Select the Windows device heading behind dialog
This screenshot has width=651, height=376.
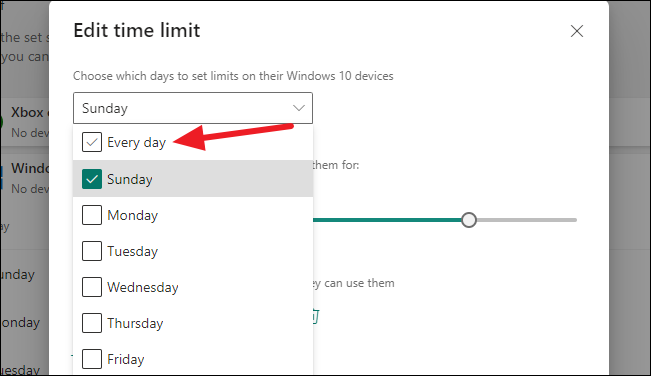(30, 168)
